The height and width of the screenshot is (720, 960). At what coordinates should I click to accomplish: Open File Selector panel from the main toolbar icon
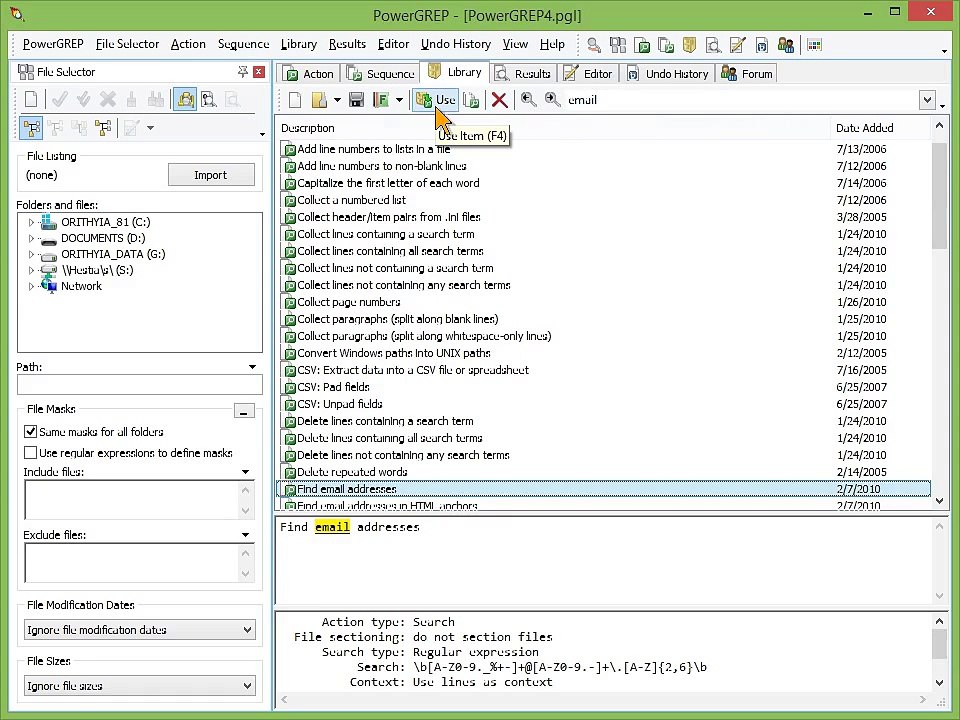[618, 45]
